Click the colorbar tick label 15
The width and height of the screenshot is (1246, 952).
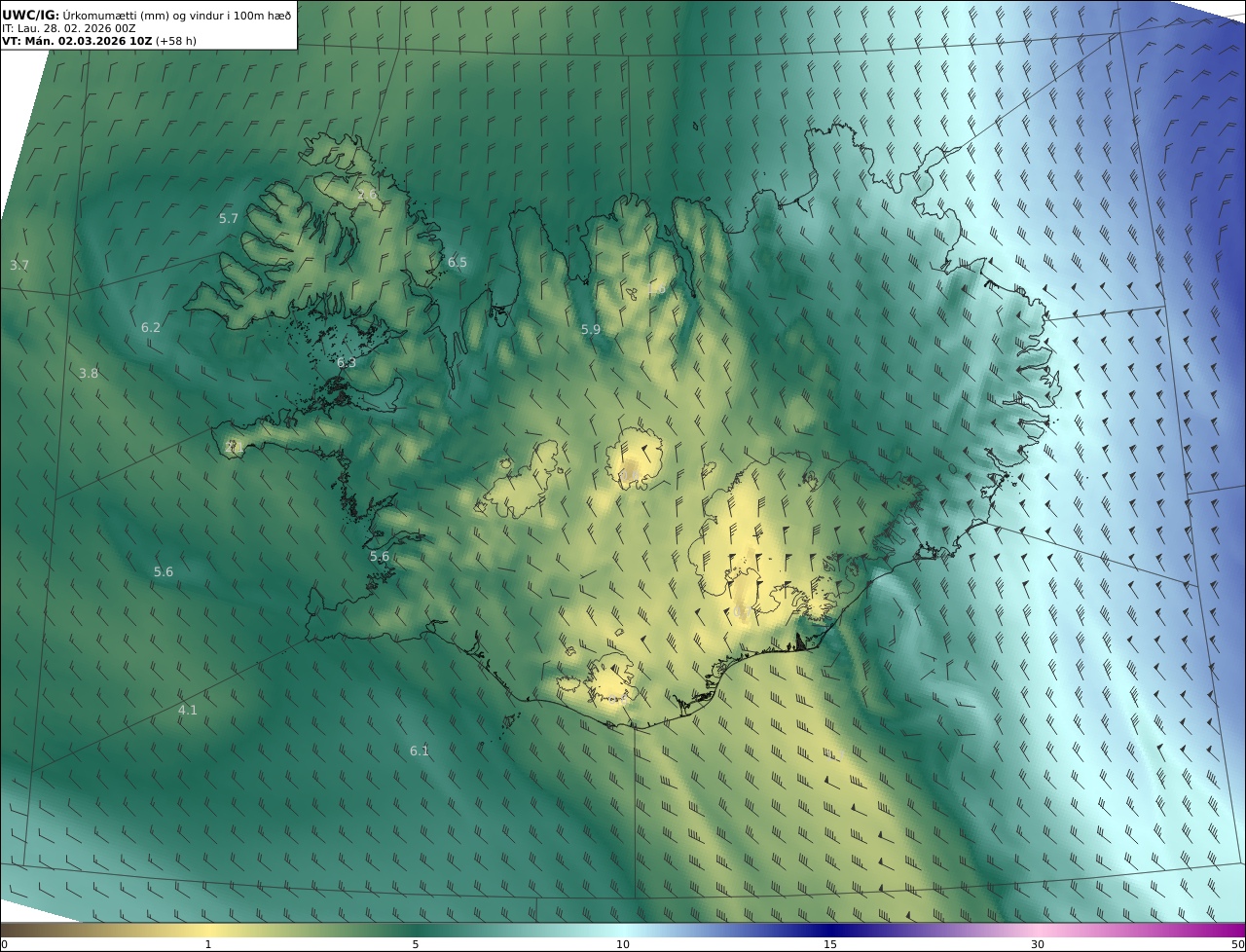[x=830, y=944]
